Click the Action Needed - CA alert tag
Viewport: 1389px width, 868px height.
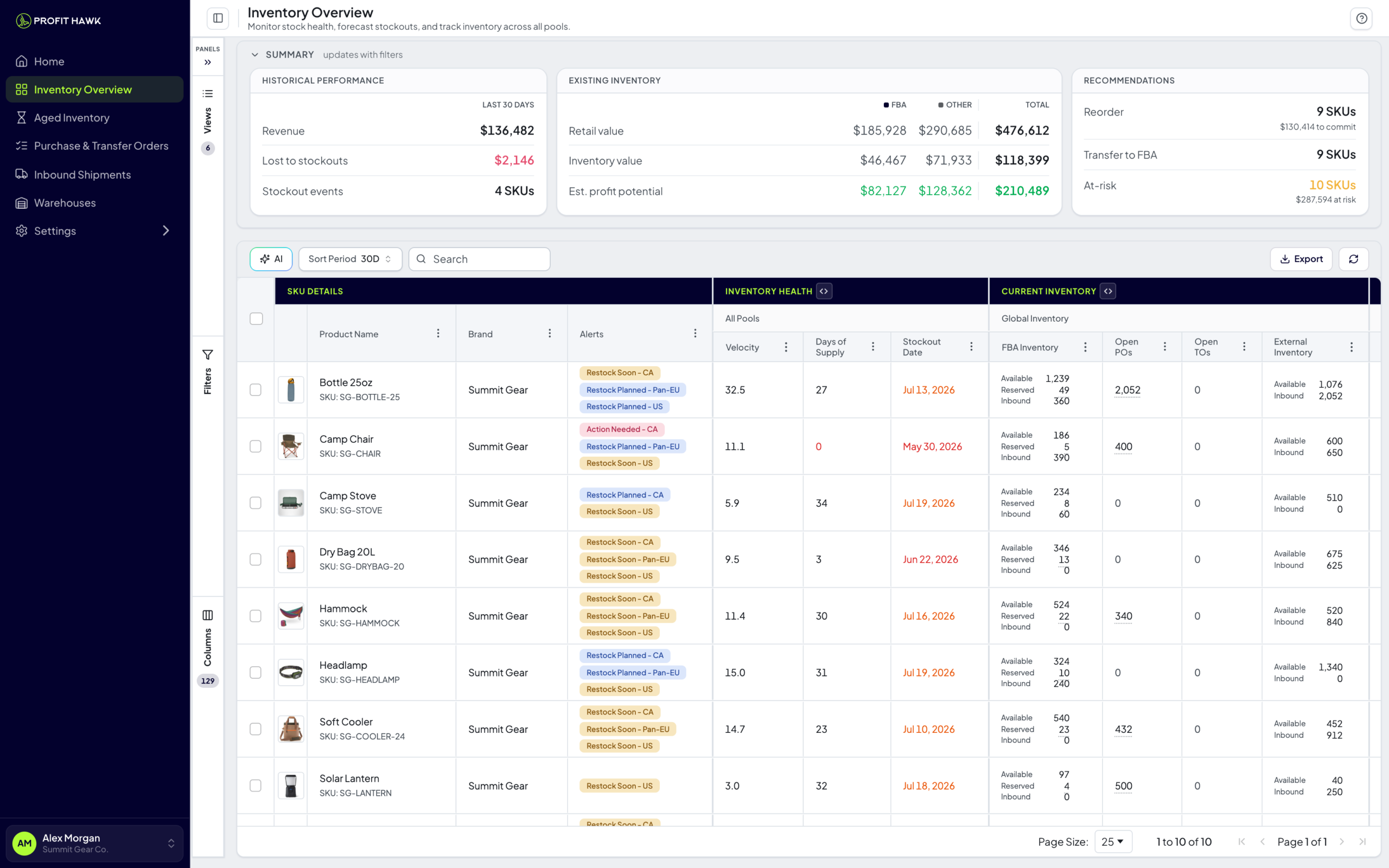[x=622, y=430]
